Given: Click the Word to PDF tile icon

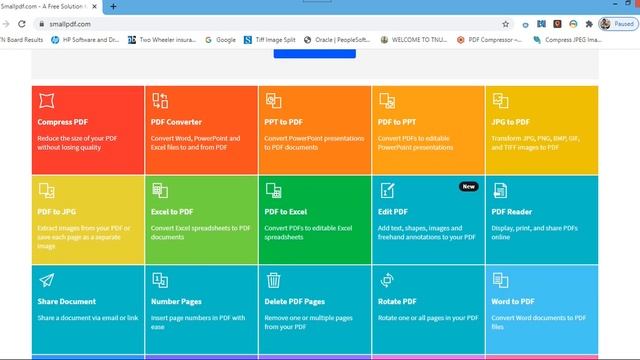Looking at the screenshot, I should coord(500,280).
